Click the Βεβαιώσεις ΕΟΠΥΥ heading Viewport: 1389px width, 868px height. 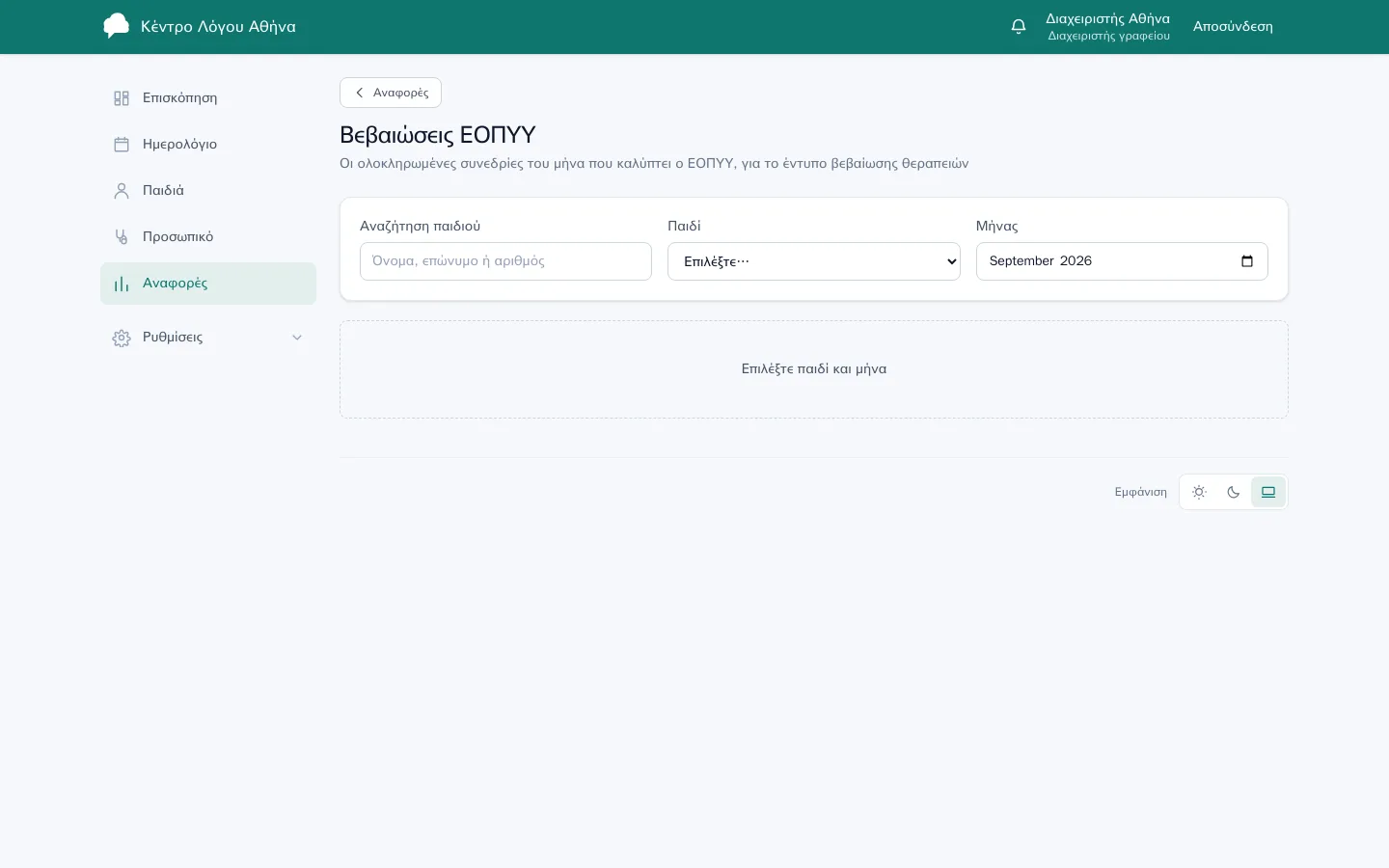click(x=438, y=135)
